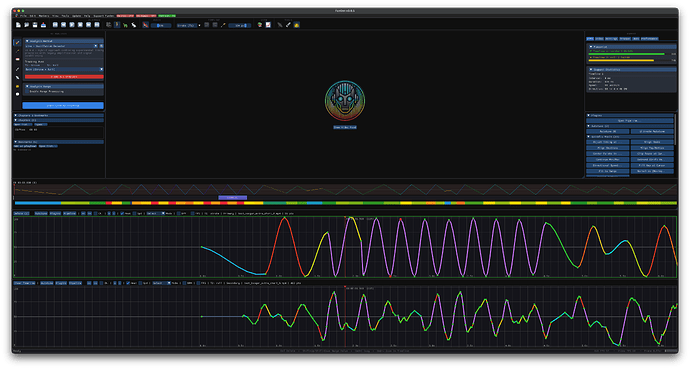
Task: Click the save disk toolbar icon
Action: tap(35, 25)
